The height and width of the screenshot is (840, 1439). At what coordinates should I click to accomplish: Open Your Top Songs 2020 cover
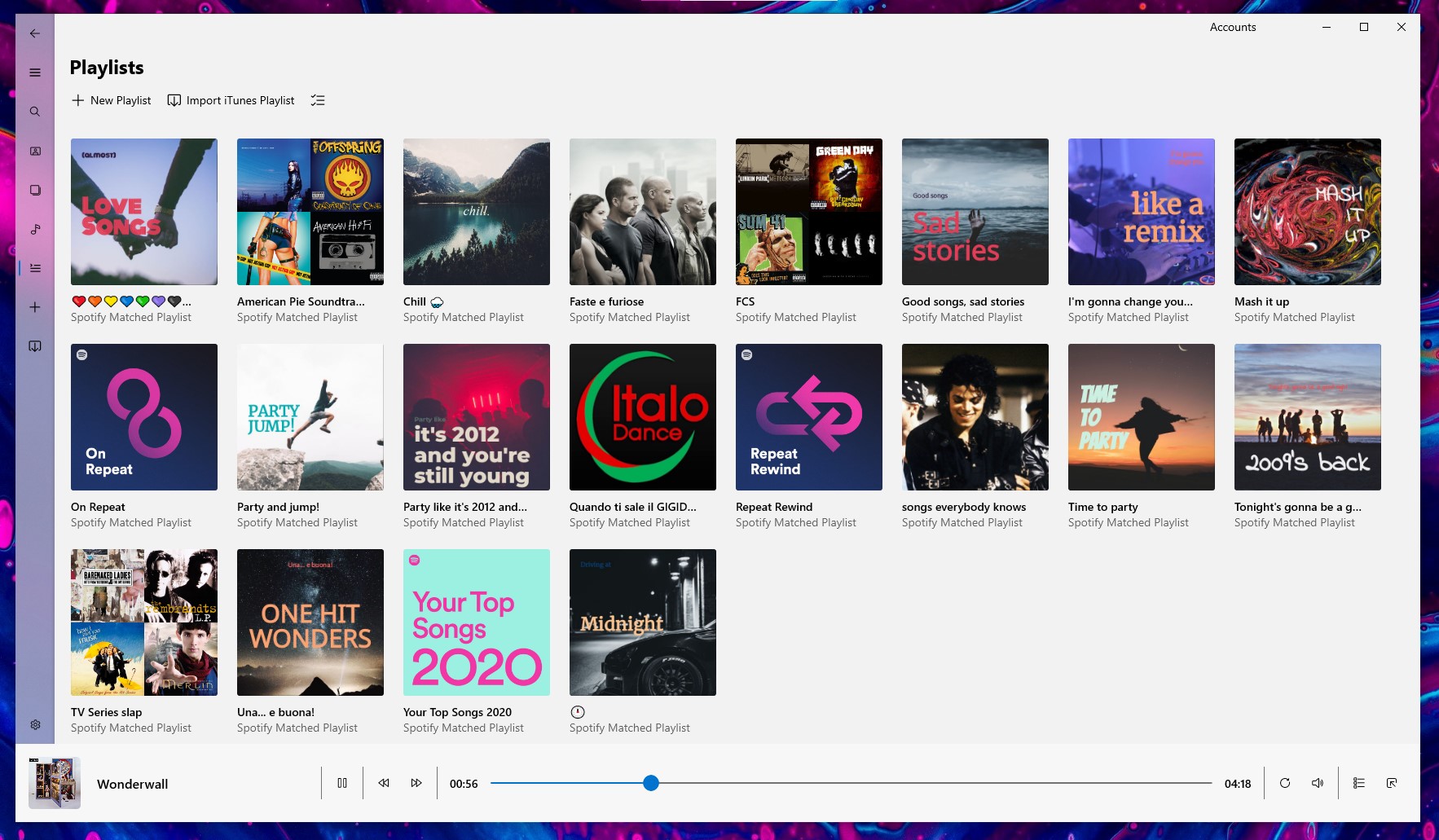point(477,622)
